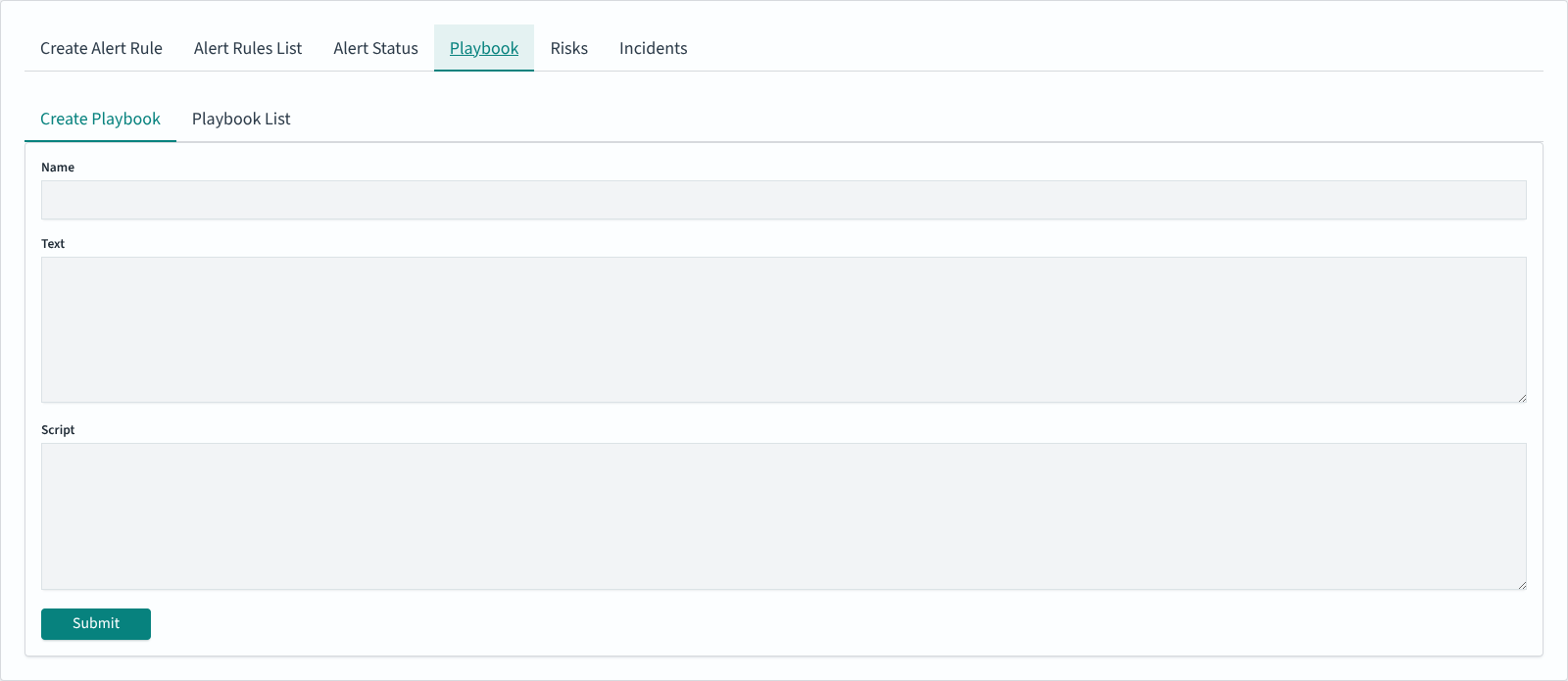Click the Script field label
This screenshot has width=1568, height=681.
coord(58,430)
